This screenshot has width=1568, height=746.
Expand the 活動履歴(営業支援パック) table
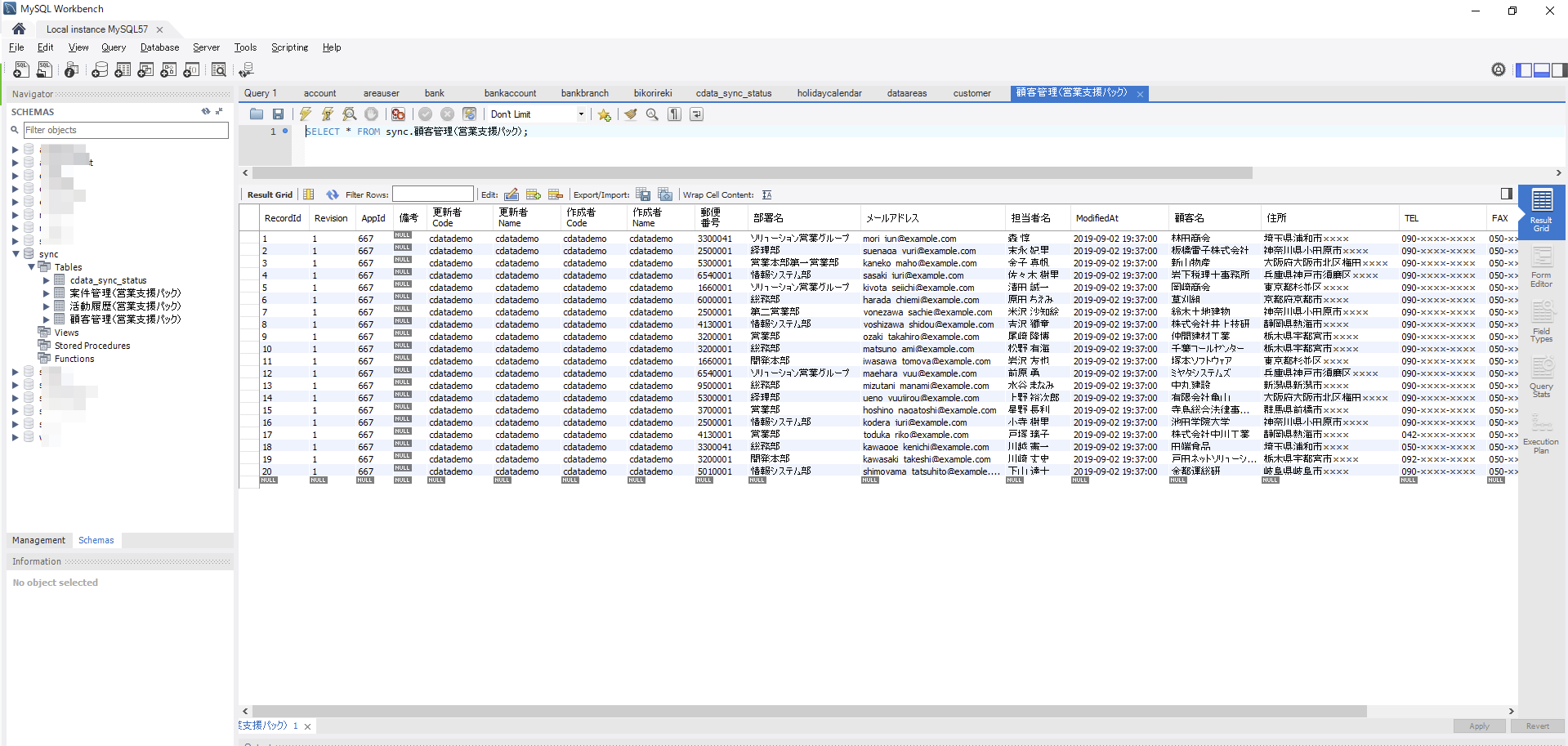[47, 306]
